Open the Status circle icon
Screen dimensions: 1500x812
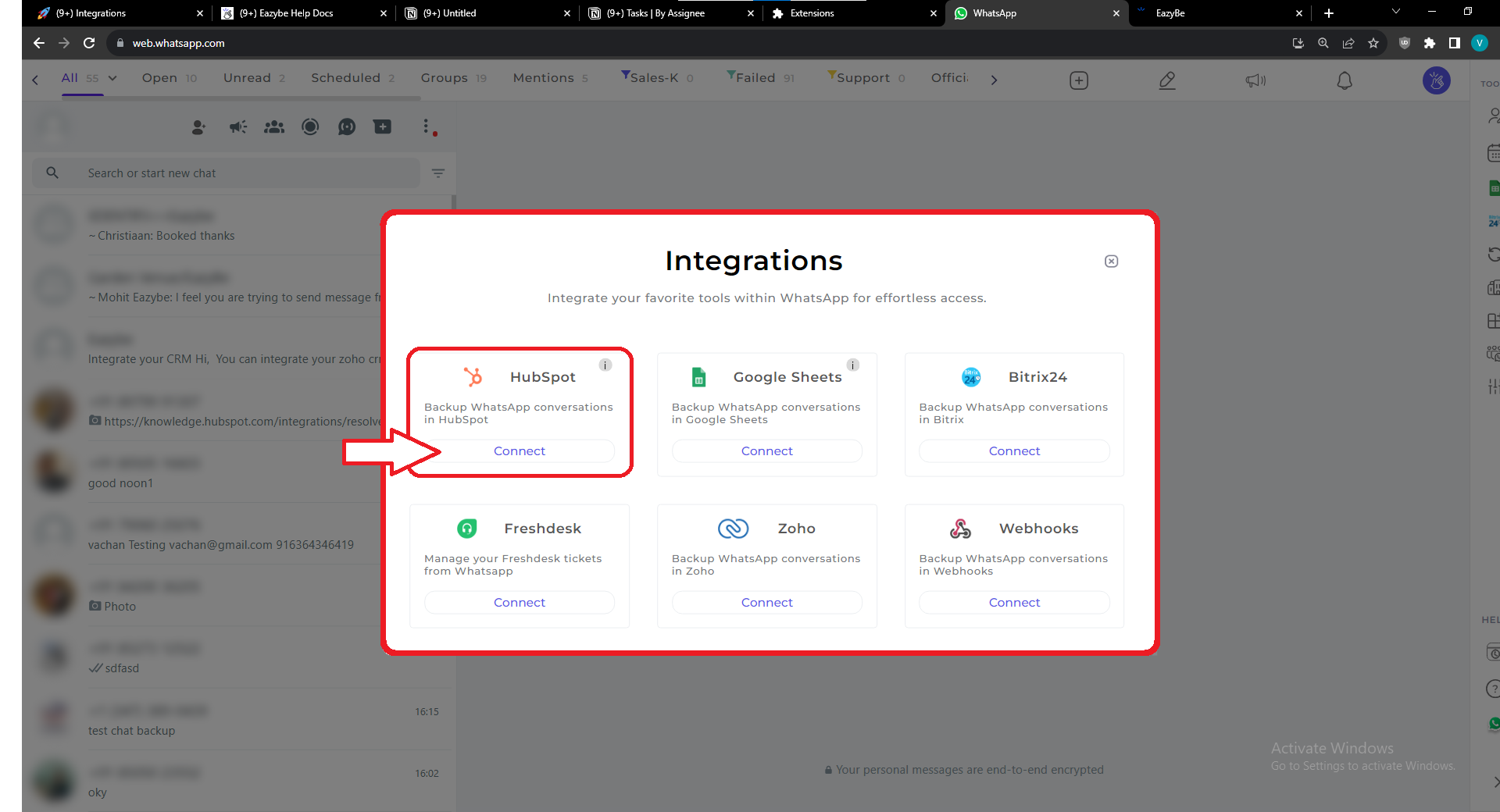coord(310,127)
